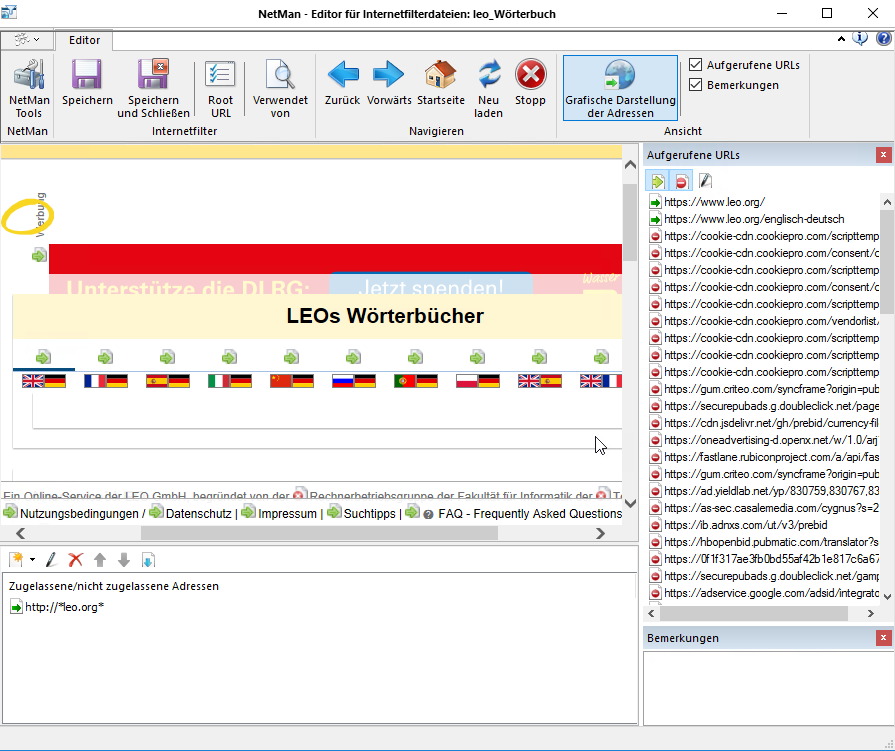Viewport: 895px width, 751px height.
Task: Open NetMan Tools
Action: 29,88
